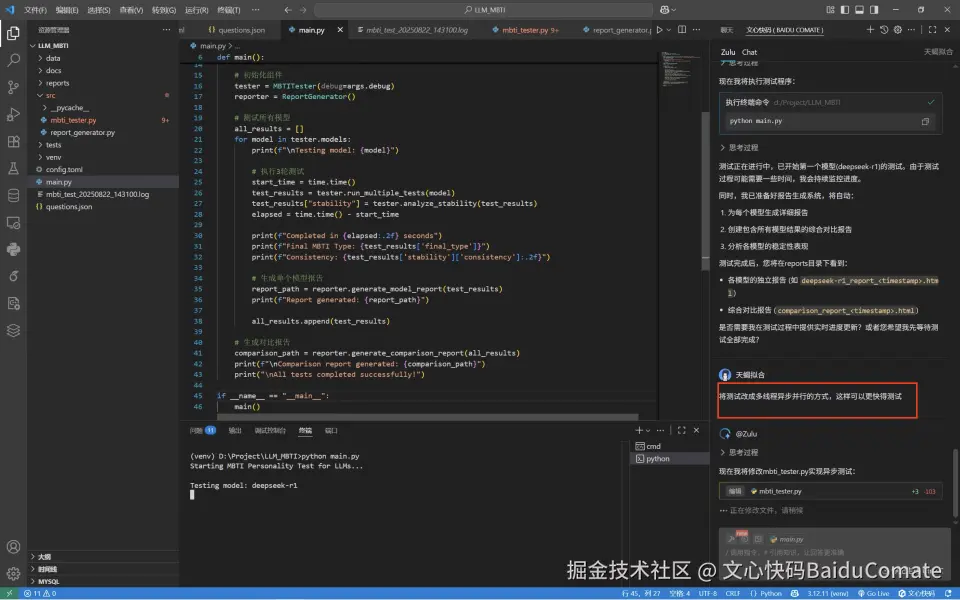The width and height of the screenshot is (960, 600).
Task: Open the Extensions view
Action: tap(13, 141)
